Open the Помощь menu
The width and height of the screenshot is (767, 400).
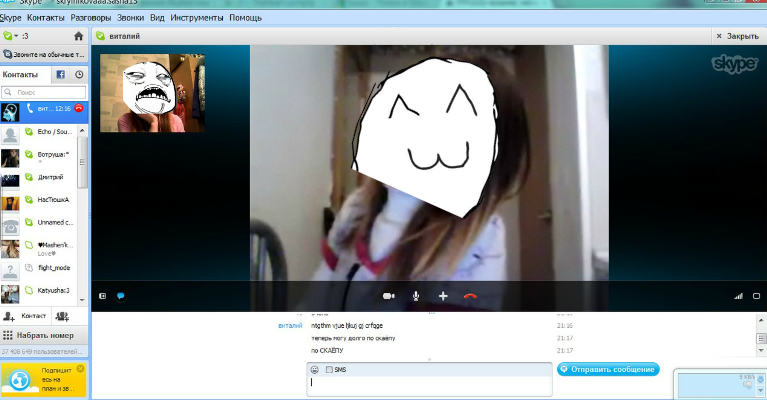tap(246, 18)
